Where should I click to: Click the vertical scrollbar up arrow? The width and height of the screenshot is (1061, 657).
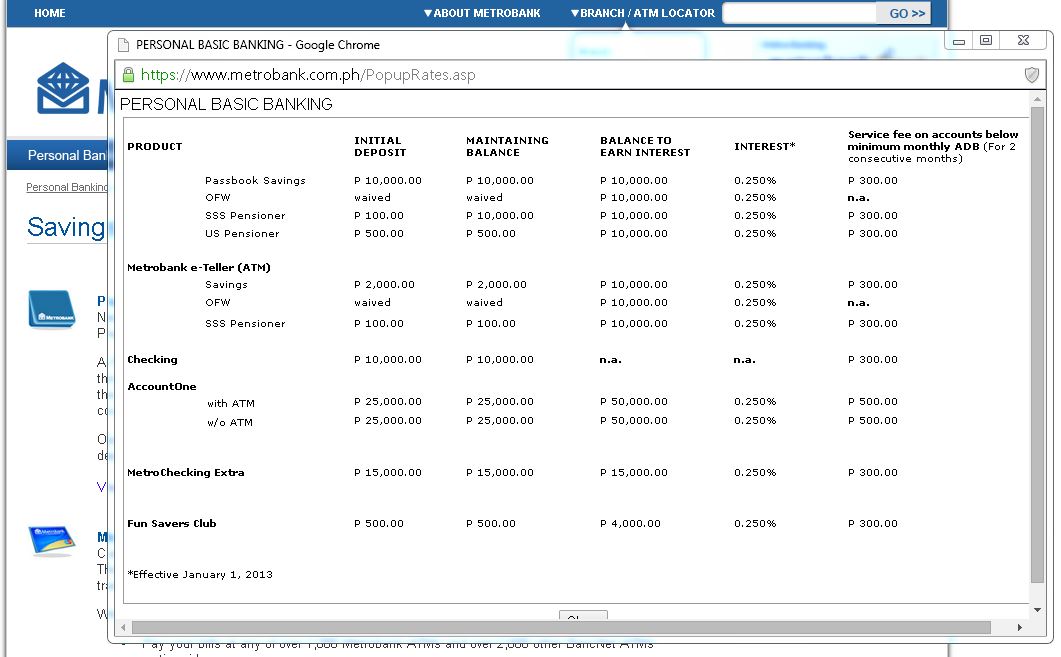pos(1037,99)
